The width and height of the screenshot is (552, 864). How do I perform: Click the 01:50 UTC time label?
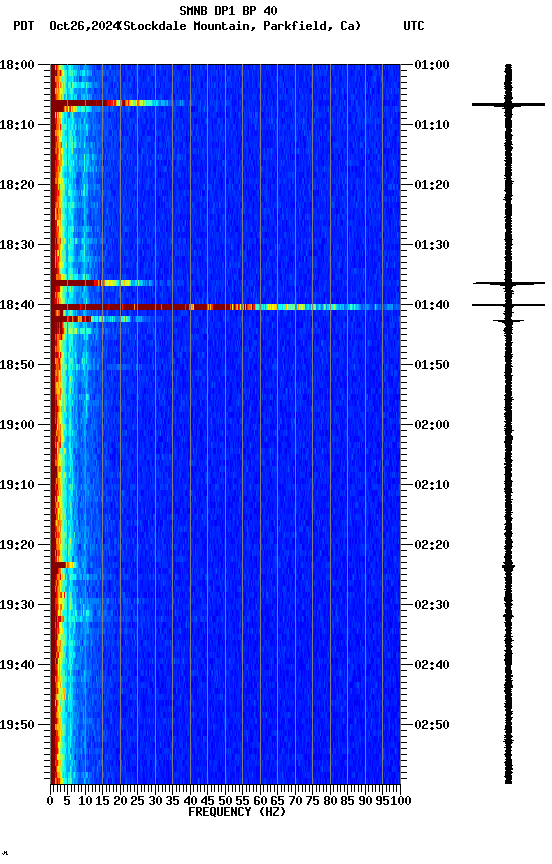[x=432, y=365]
